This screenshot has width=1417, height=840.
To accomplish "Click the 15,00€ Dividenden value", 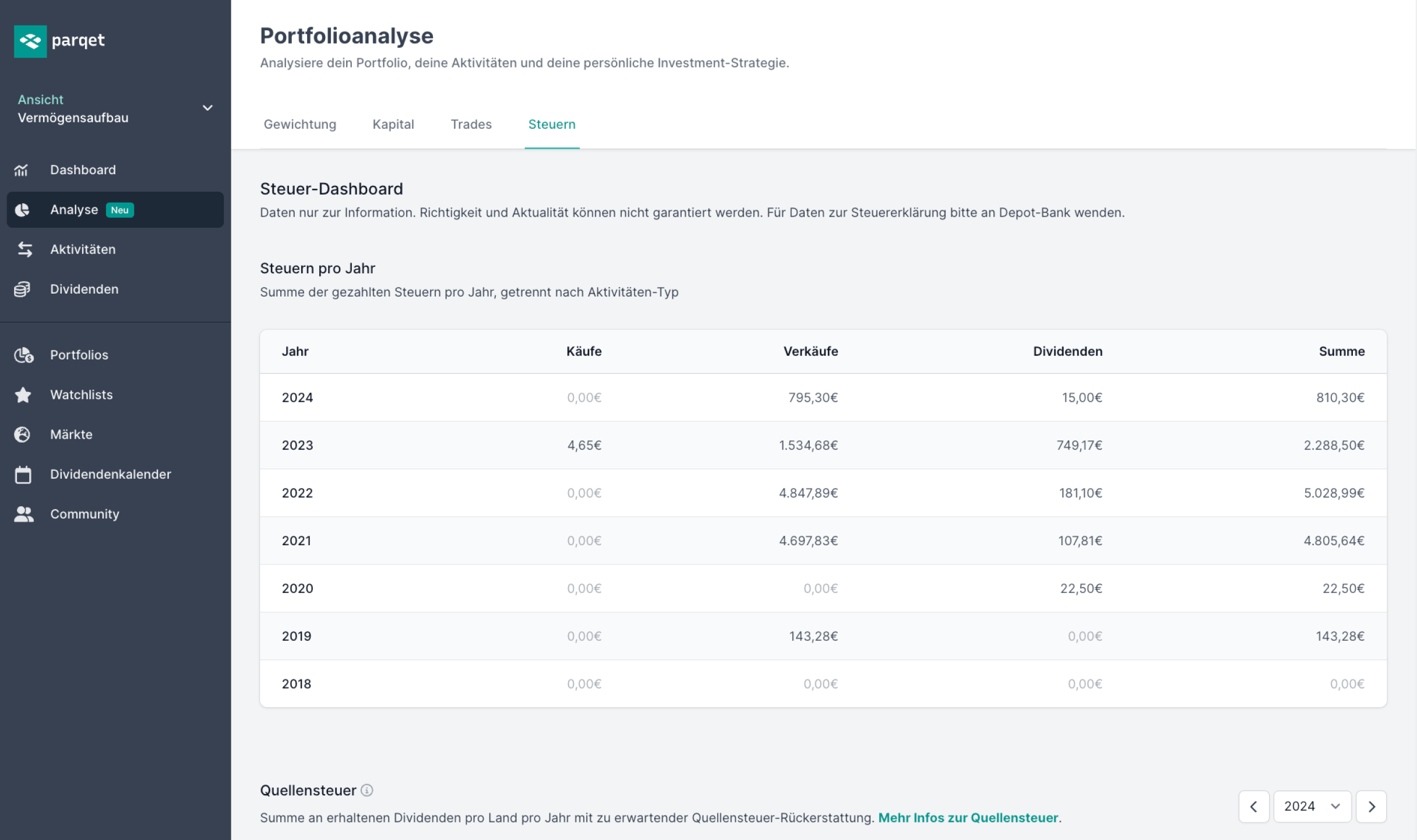I will click(1082, 397).
